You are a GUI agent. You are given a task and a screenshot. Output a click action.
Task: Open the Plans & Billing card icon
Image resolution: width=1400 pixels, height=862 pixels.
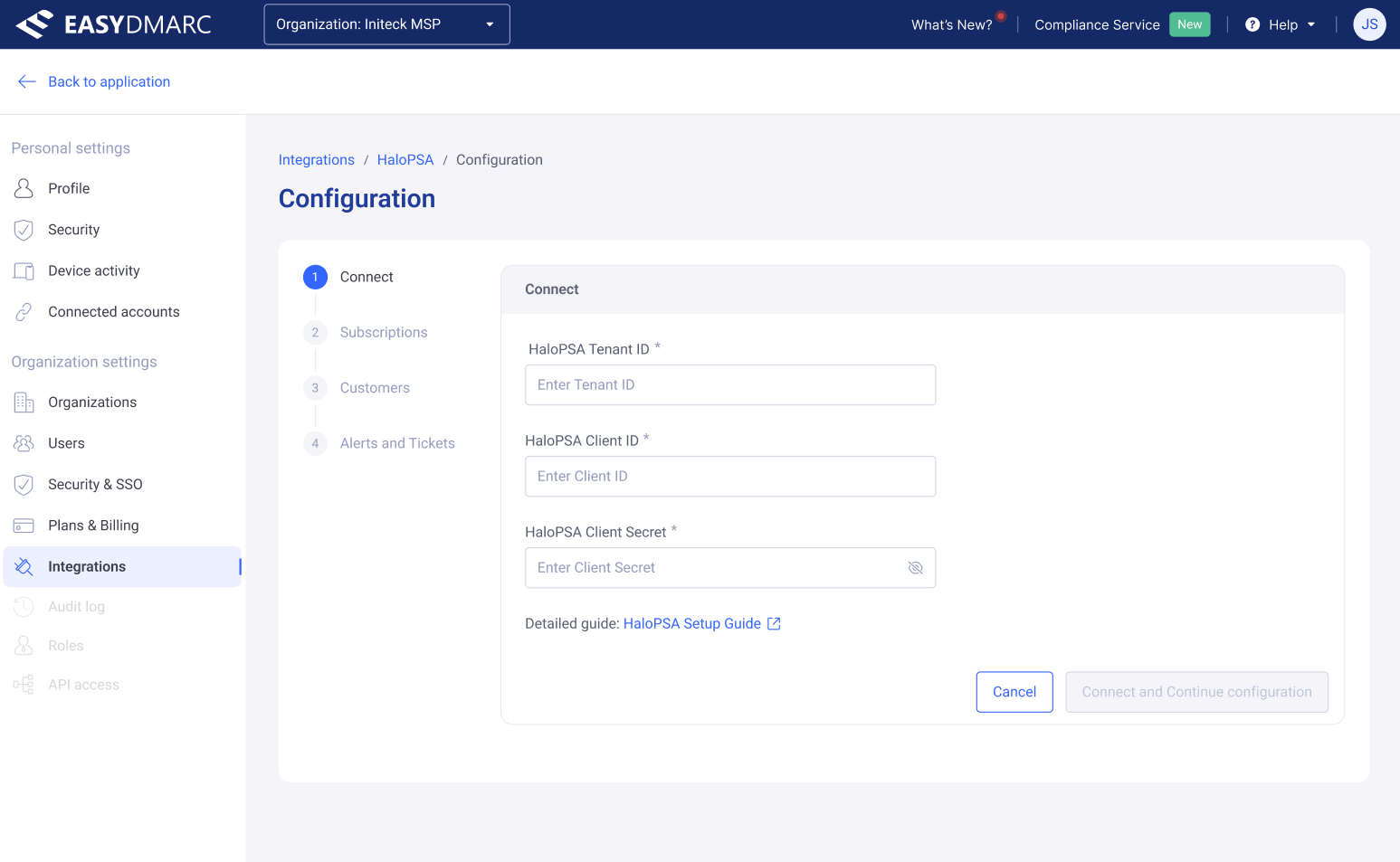point(24,525)
